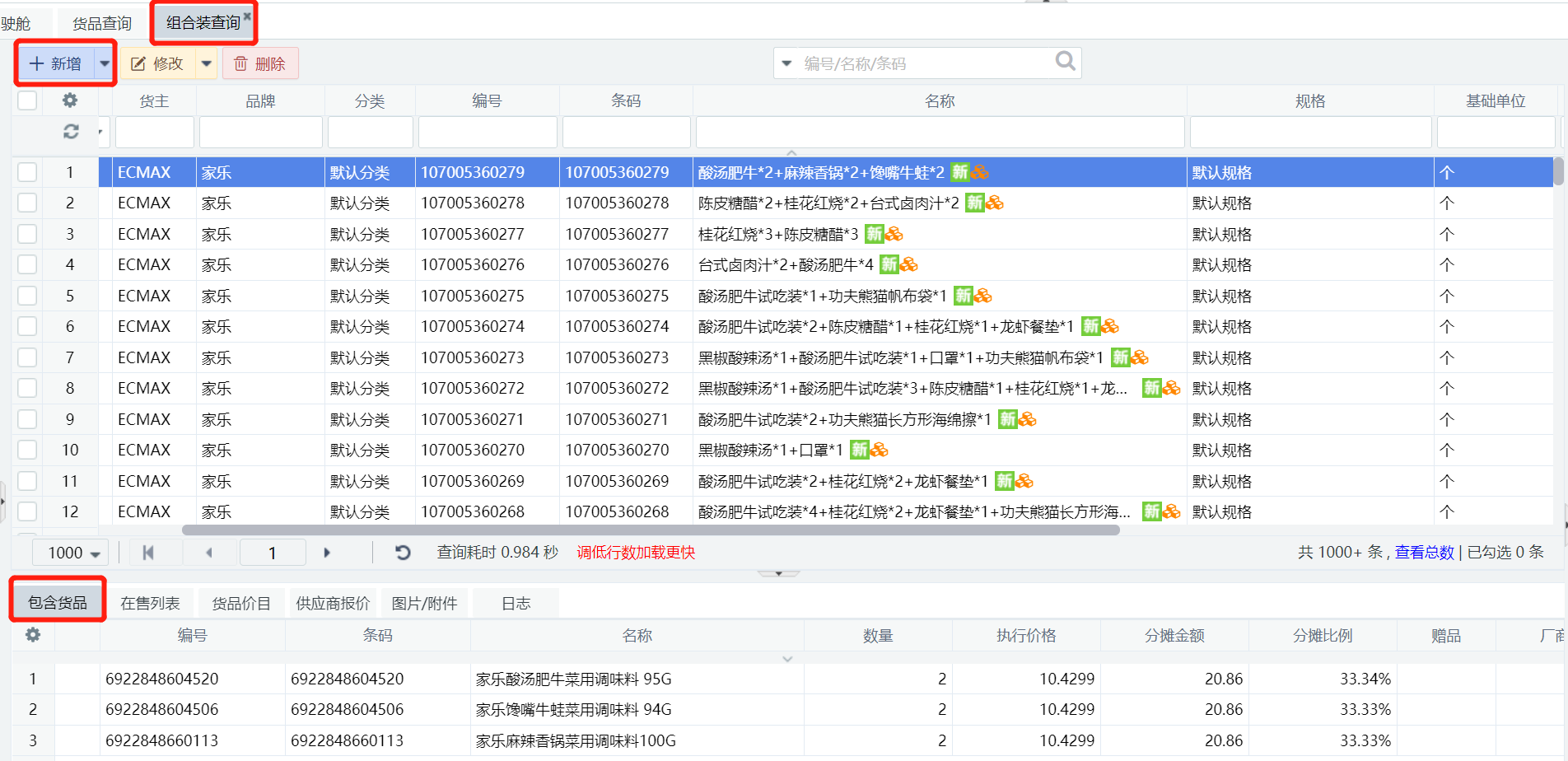Click the 新 badge on row 107005360268
Image resolution: width=1568 pixels, height=761 pixels.
click(1151, 511)
